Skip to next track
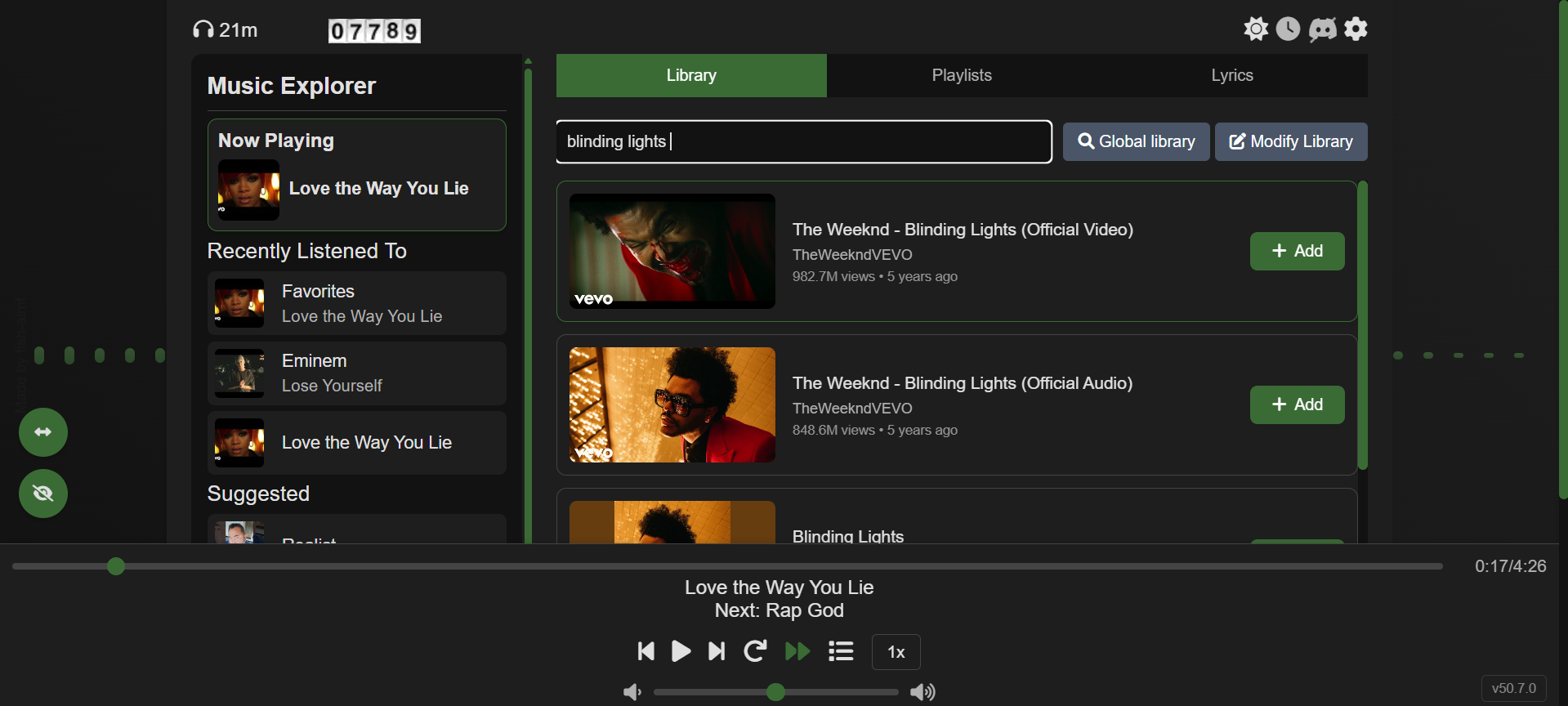The width and height of the screenshot is (1568, 706). pos(717,651)
